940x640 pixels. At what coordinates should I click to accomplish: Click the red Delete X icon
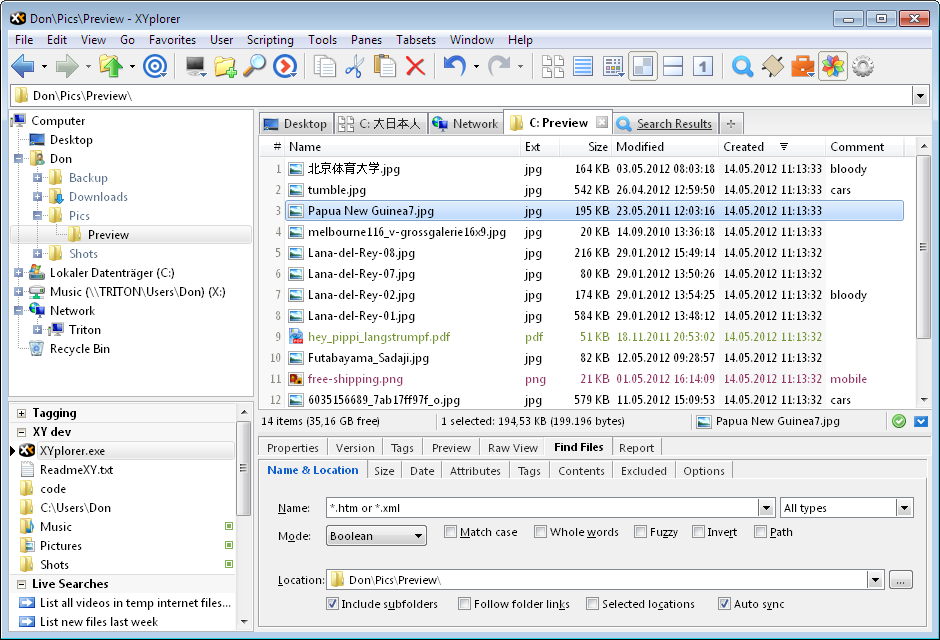click(x=415, y=67)
